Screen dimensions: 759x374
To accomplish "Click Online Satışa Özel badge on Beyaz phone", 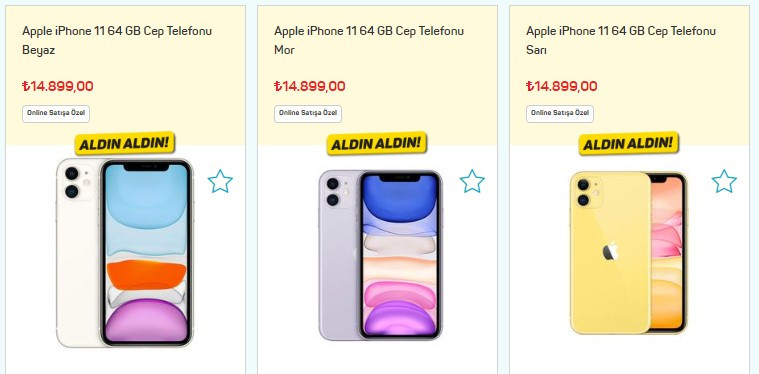I will pyautogui.click(x=56, y=114).
